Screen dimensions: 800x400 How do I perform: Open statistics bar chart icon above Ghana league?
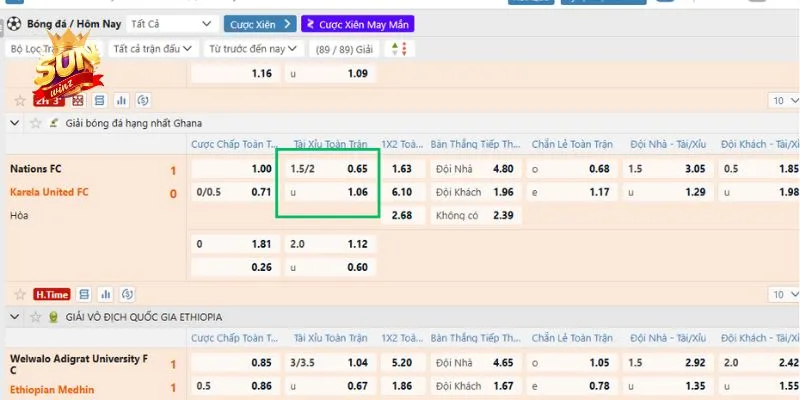click(121, 101)
